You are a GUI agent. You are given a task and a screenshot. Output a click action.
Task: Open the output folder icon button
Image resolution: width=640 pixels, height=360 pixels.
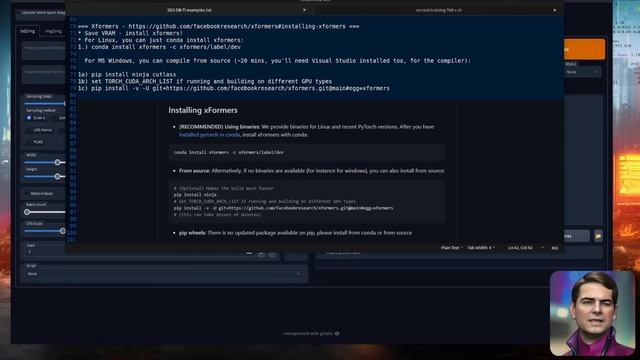[598, 236]
